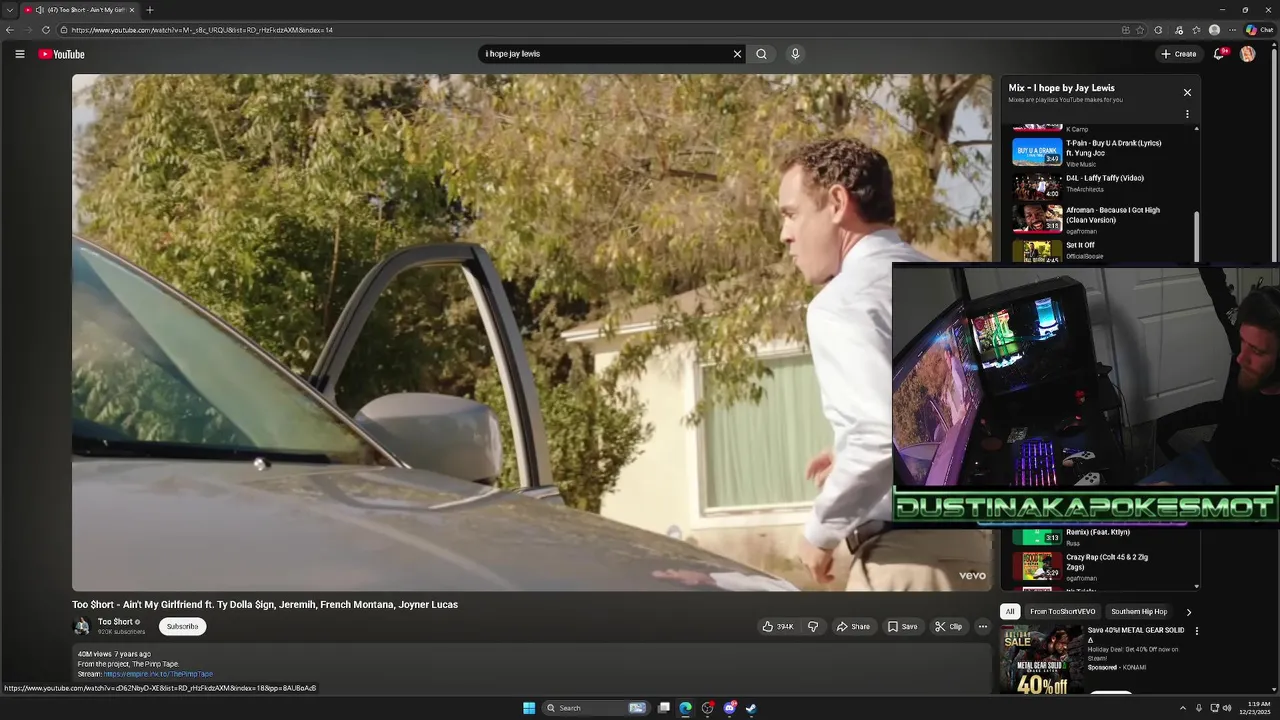Create a Clip of the video
The height and width of the screenshot is (720, 1280).
point(948,627)
